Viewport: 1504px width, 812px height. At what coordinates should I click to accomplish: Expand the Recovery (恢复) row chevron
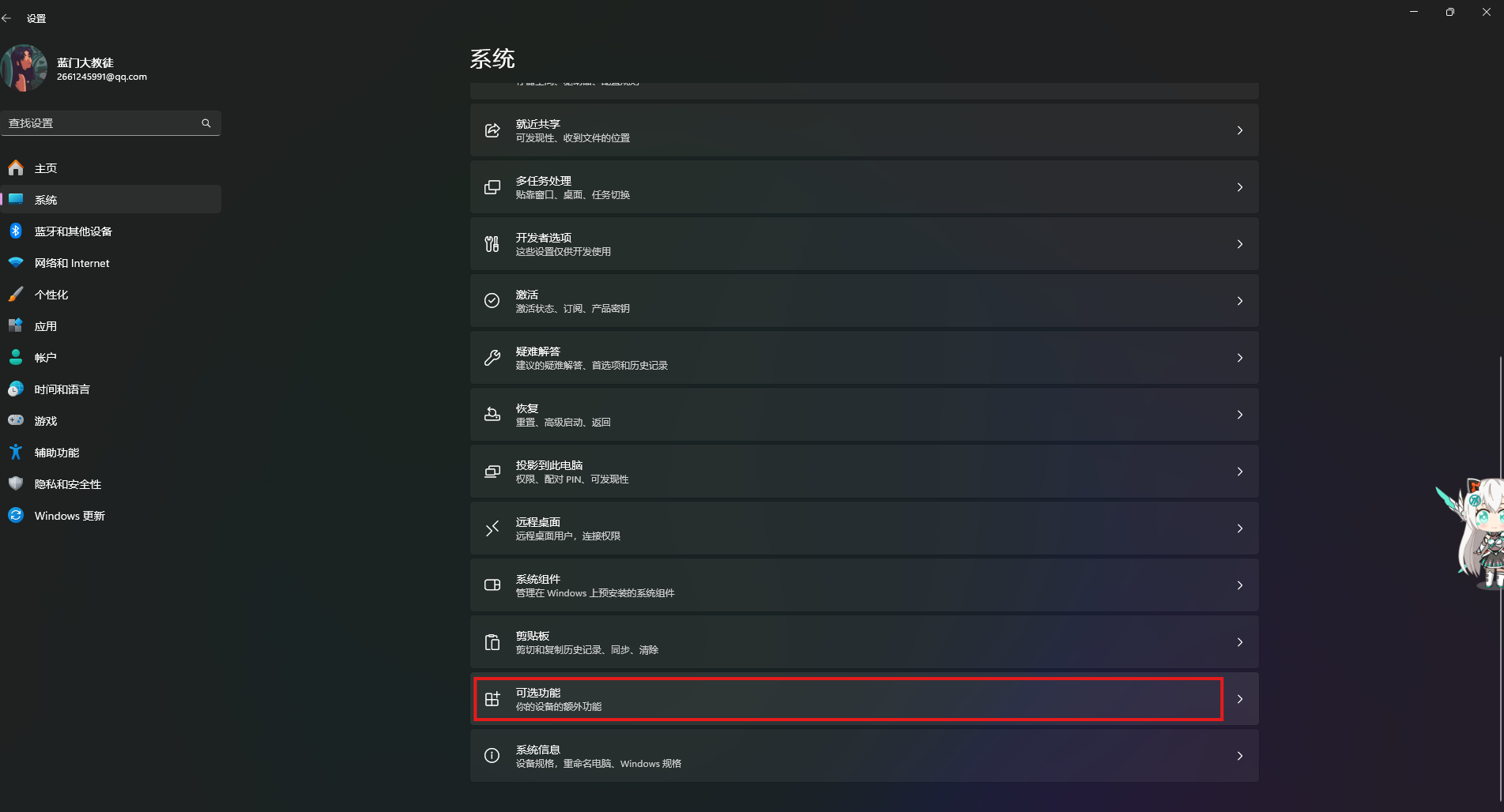pyautogui.click(x=1239, y=415)
